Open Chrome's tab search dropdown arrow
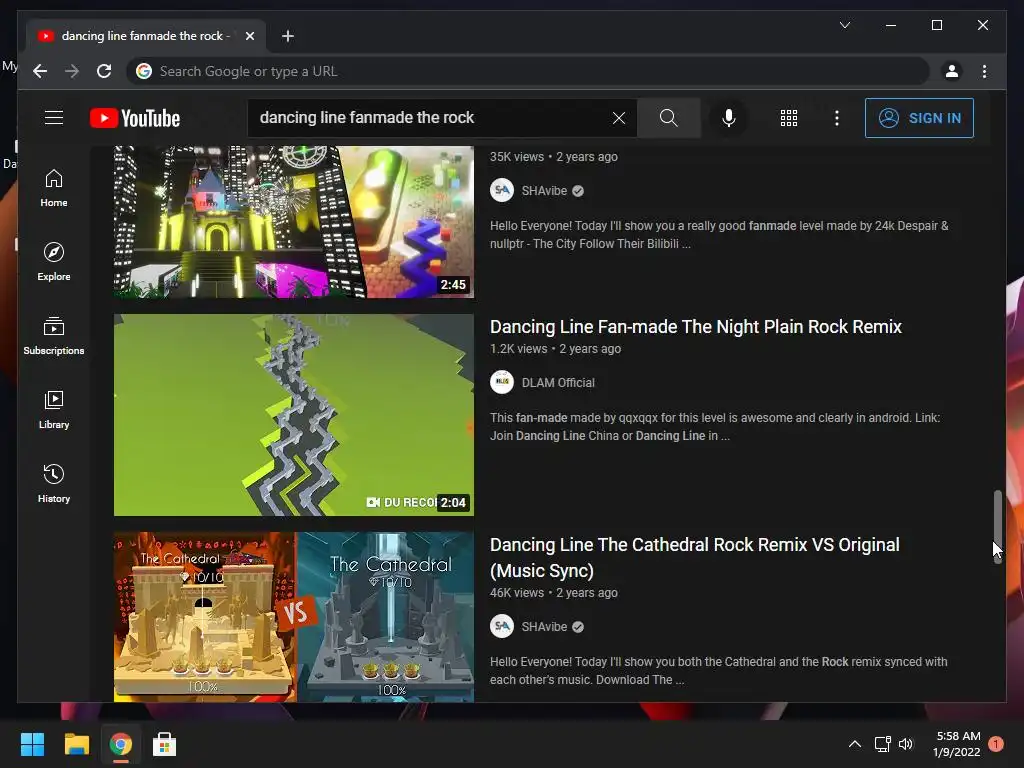The width and height of the screenshot is (1024, 768). (x=844, y=25)
